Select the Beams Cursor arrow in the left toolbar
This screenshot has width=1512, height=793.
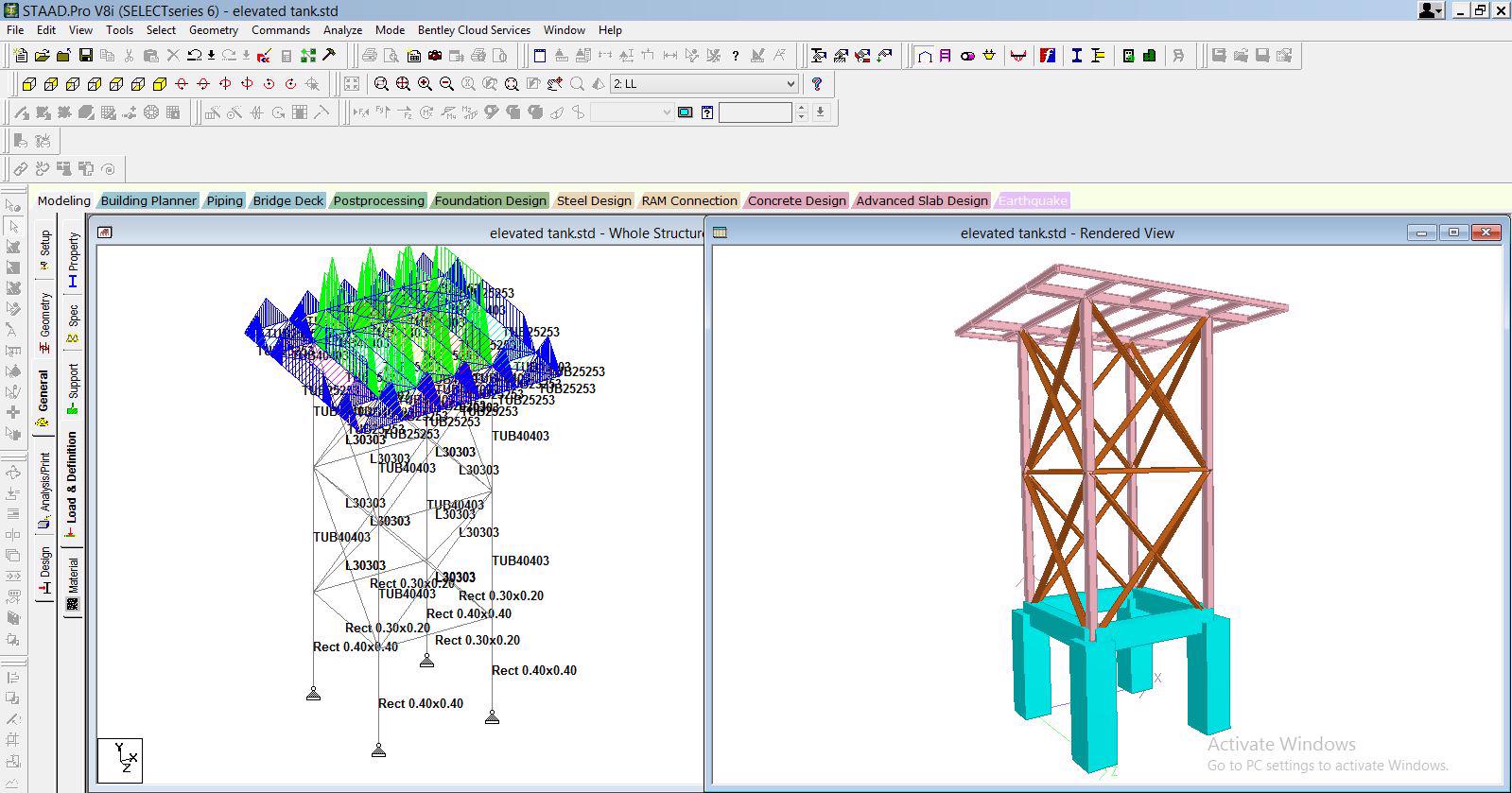[13, 226]
